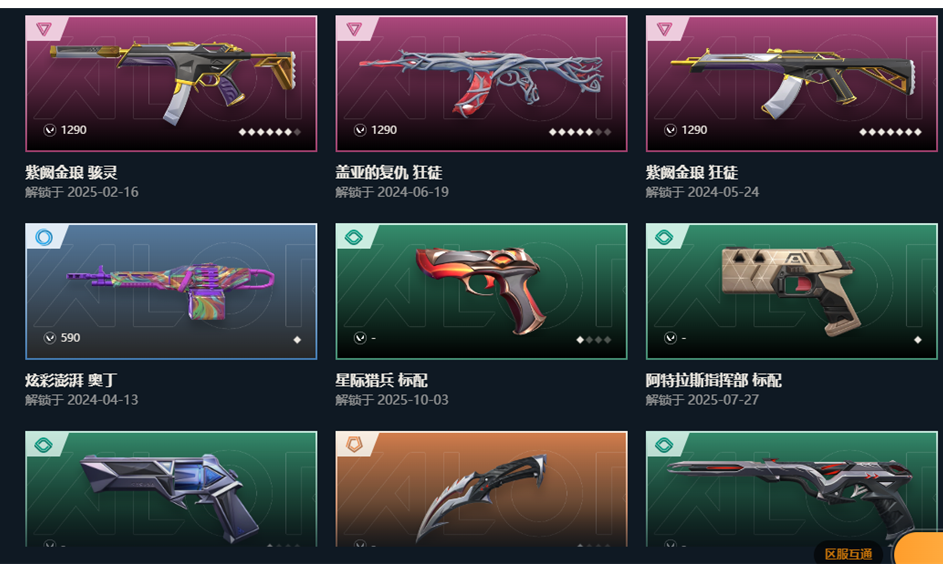This screenshot has width=943, height=564.
Task: Click the rarity tier icon on 紫阙金琅 狂徒 card
Action: pos(665,28)
